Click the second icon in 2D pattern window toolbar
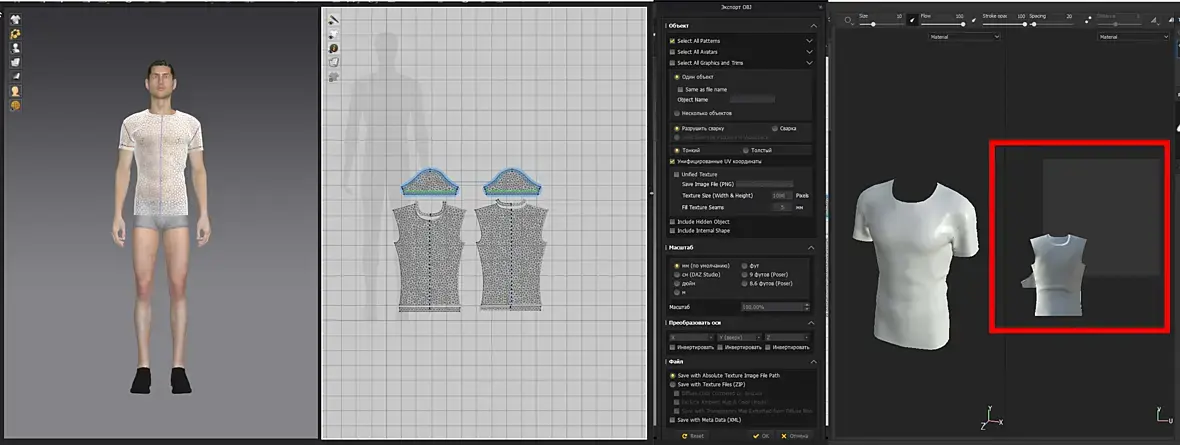Image resolution: width=1180 pixels, height=445 pixels. tap(333, 34)
